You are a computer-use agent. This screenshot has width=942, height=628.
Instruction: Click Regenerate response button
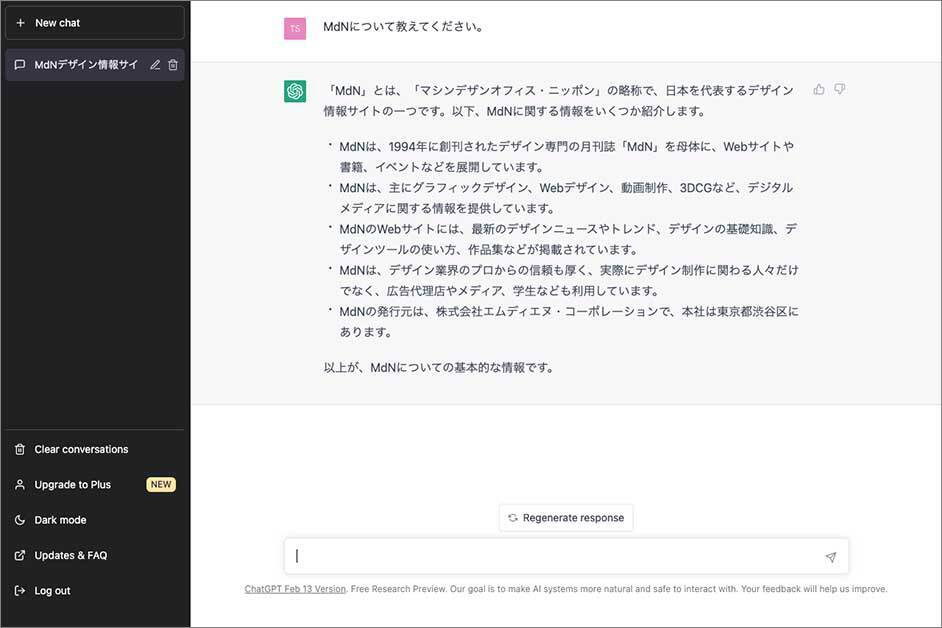[566, 518]
